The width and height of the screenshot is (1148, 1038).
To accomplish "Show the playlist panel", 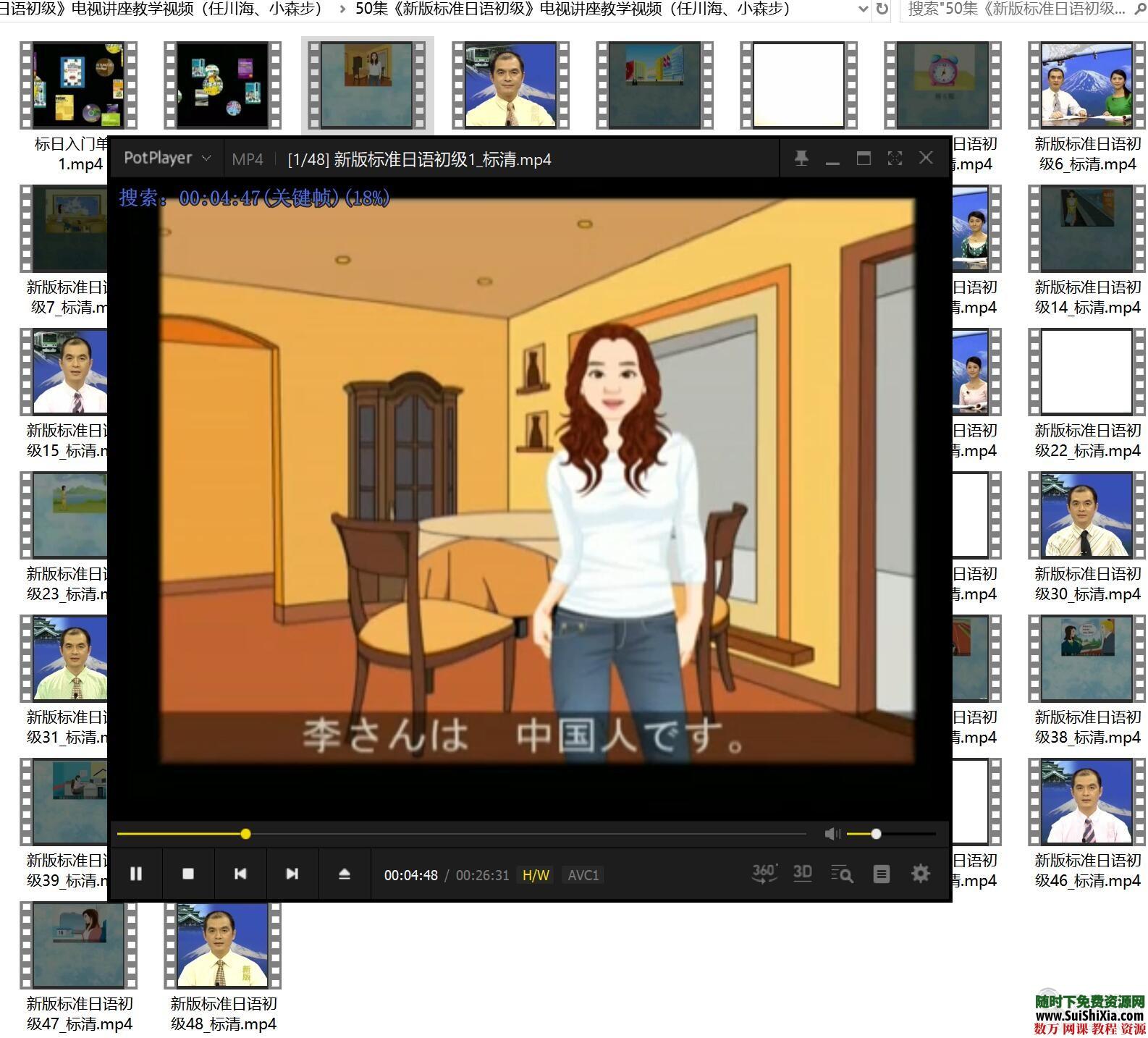I will (881, 874).
